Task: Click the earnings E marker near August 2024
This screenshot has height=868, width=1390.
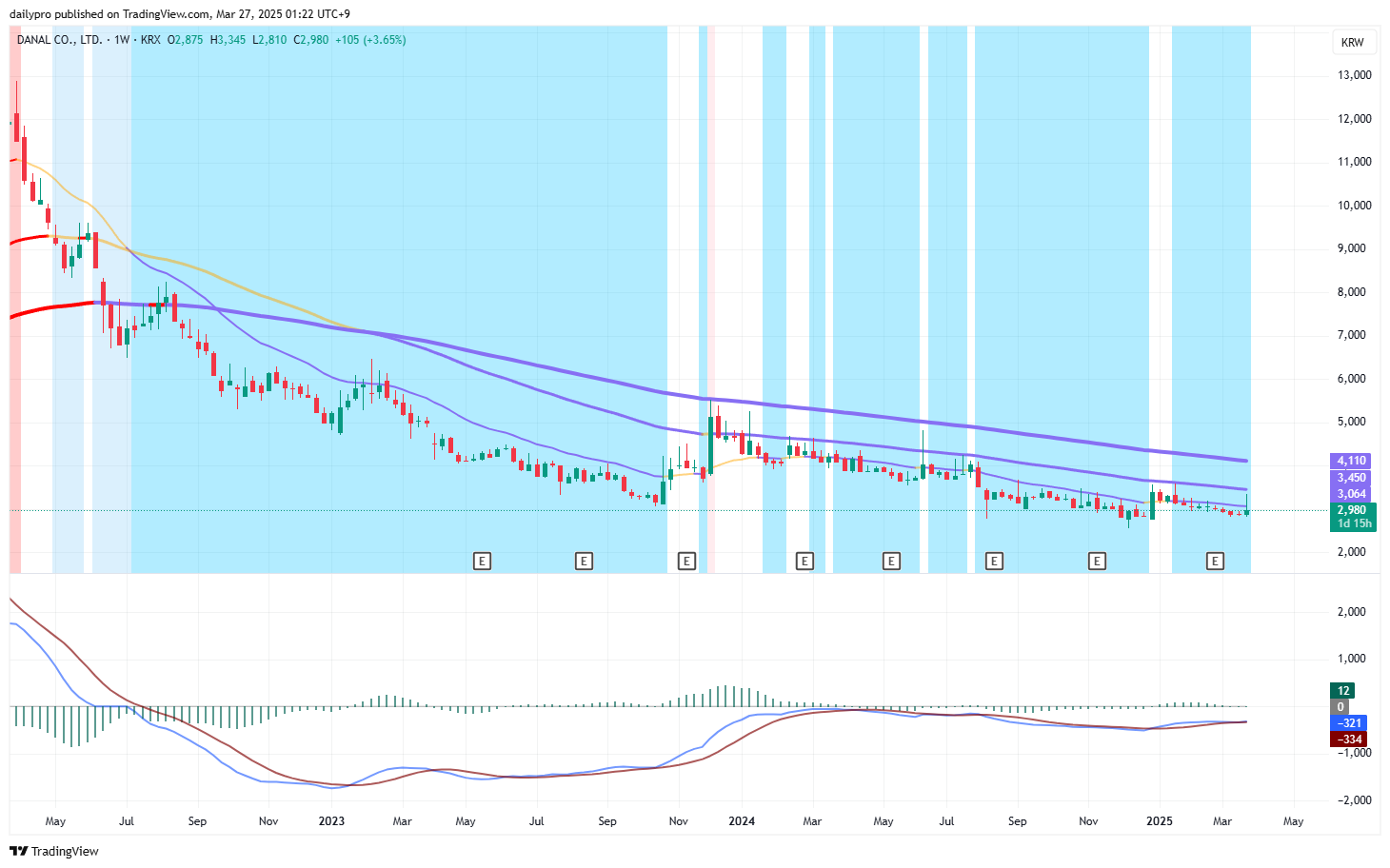Action: click(994, 562)
